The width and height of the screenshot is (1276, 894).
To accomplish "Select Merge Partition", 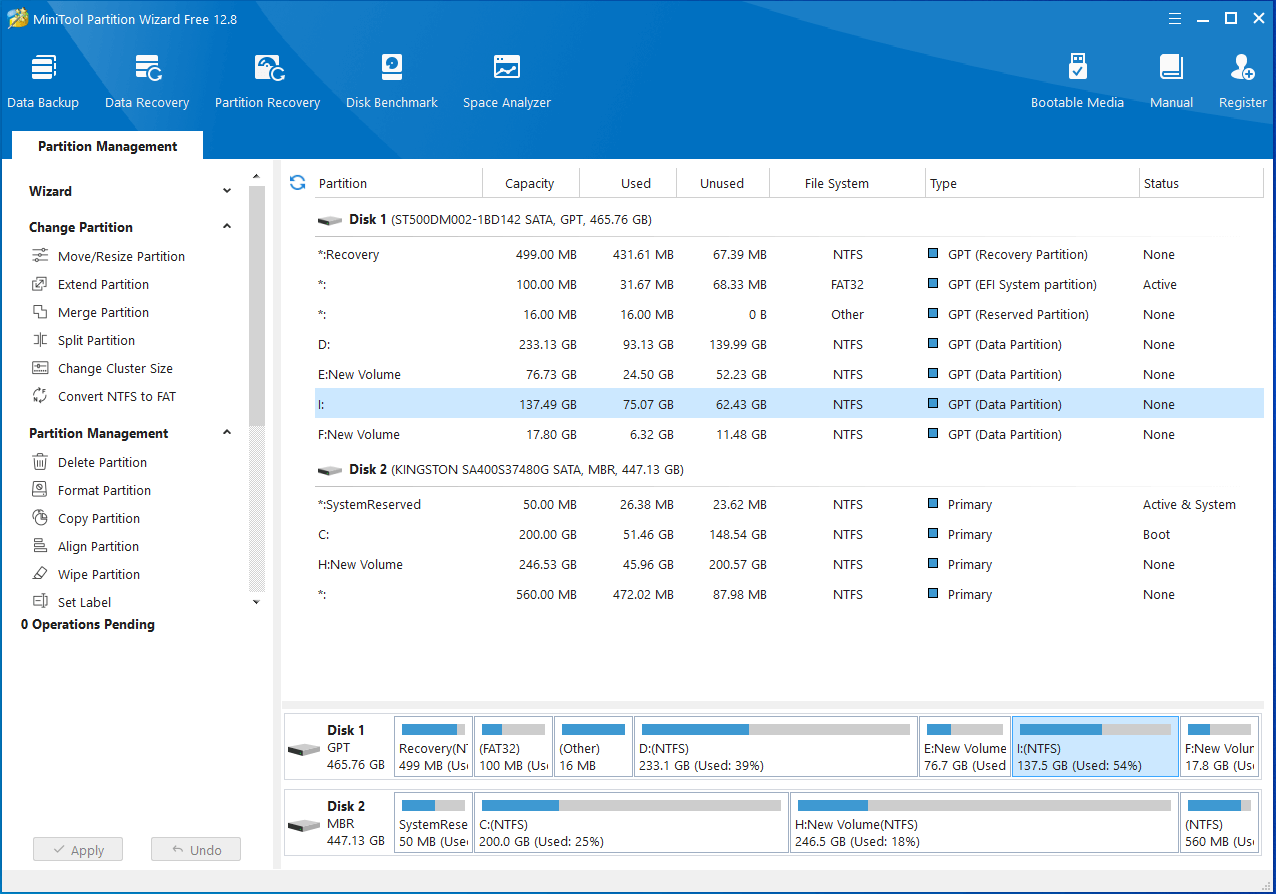I will coord(103,312).
